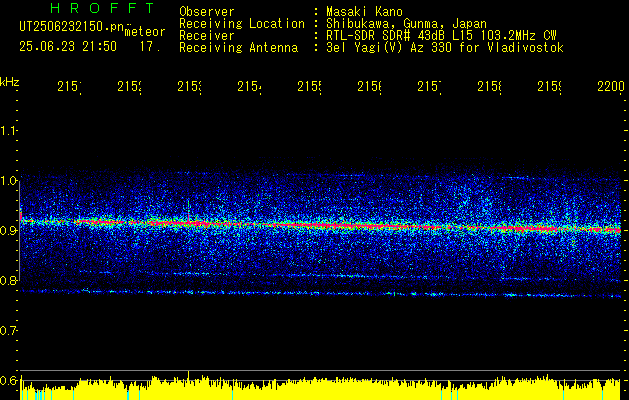
Task: Click the "Receiving Antenna" label
Action: pyautogui.click(x=239, y=48)
